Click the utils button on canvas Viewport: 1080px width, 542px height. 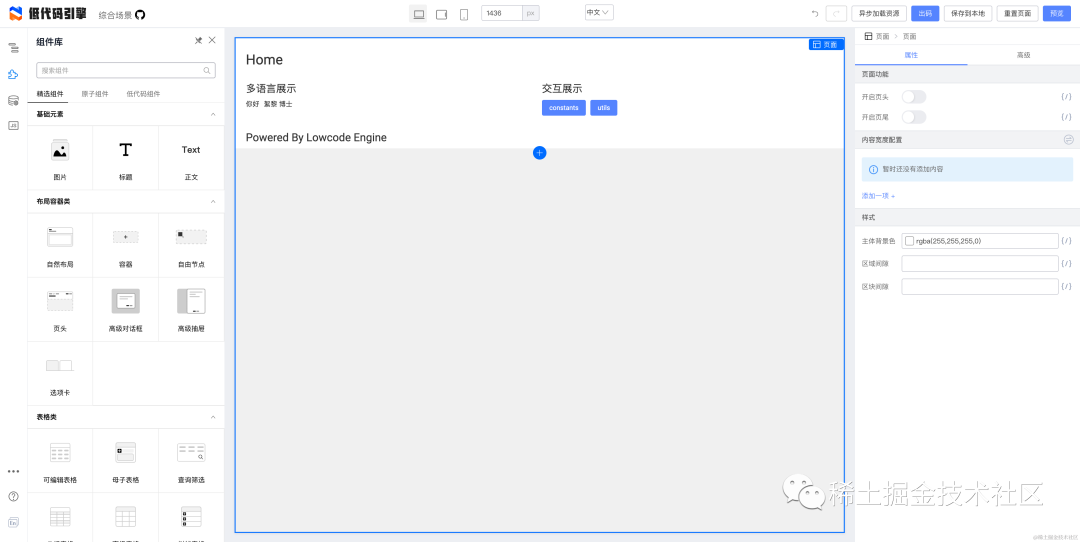(603, 108)
